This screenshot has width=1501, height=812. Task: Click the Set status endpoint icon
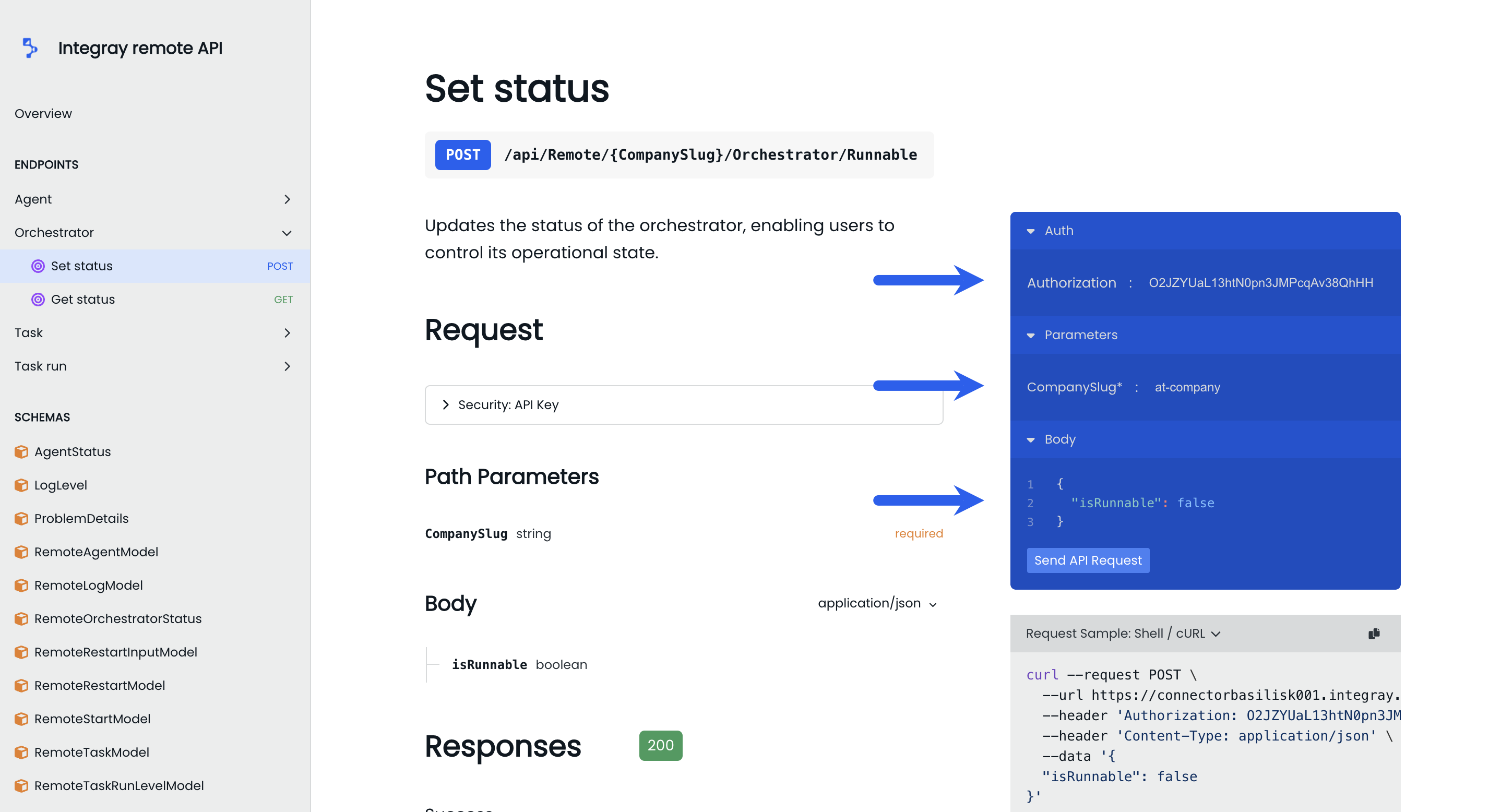click(x=38, y=266)
